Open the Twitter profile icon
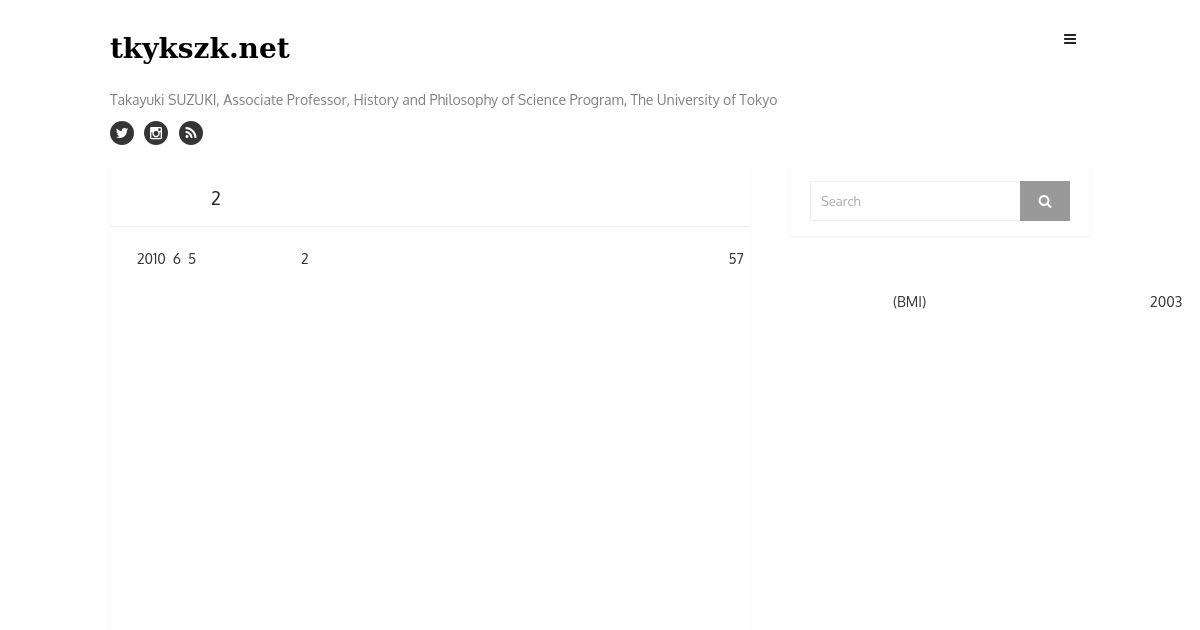Screen dimensions: 1200x630 (122, 133)
